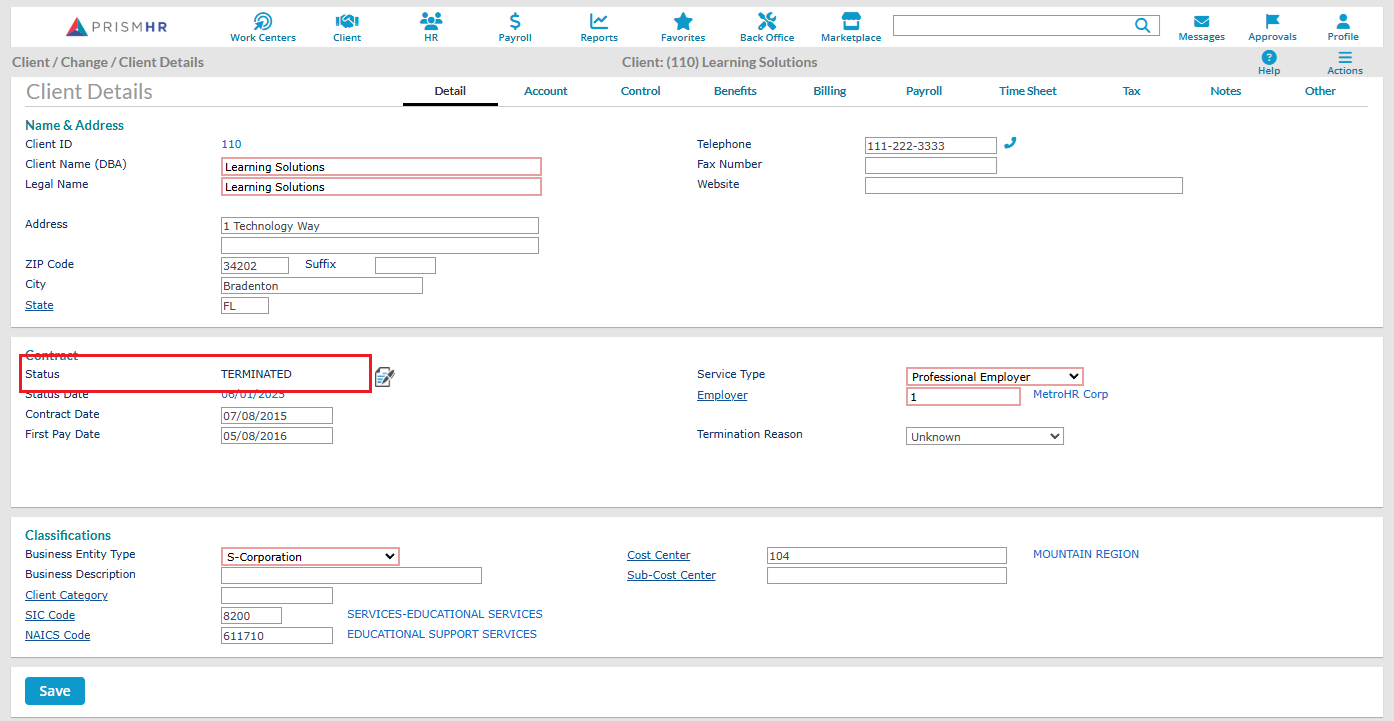The width and height of the screenshot is (1394, 721).
Task: Expand Business Entity Type dropdown
Action: [310, 557]
